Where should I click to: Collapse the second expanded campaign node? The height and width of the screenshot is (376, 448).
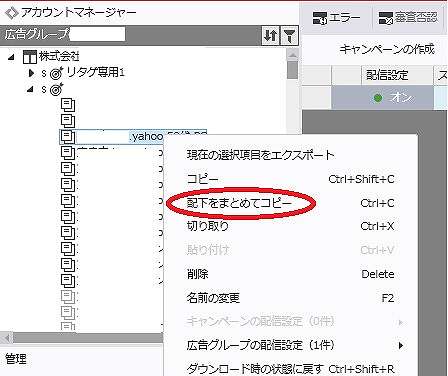pos(30,89)
